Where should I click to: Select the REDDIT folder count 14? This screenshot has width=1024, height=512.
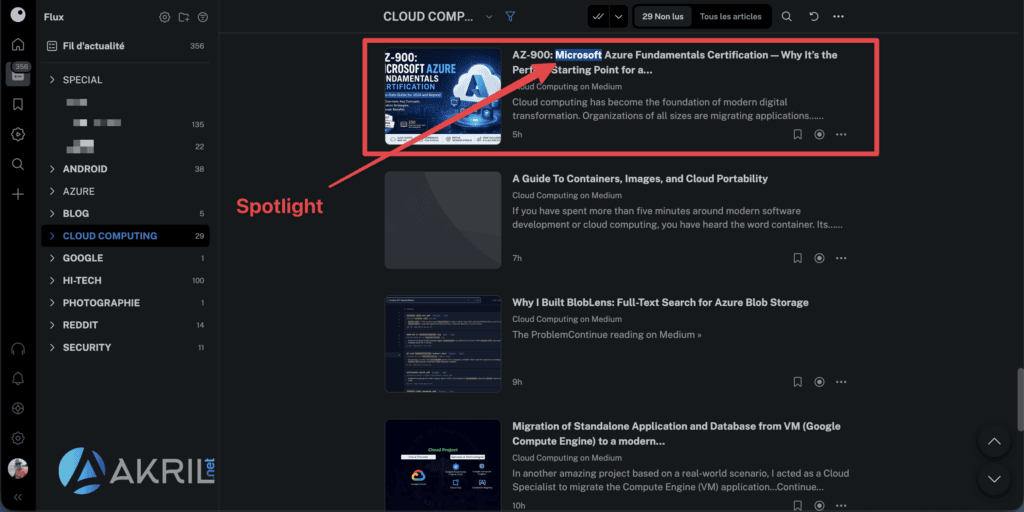click(x=200, y=325)
